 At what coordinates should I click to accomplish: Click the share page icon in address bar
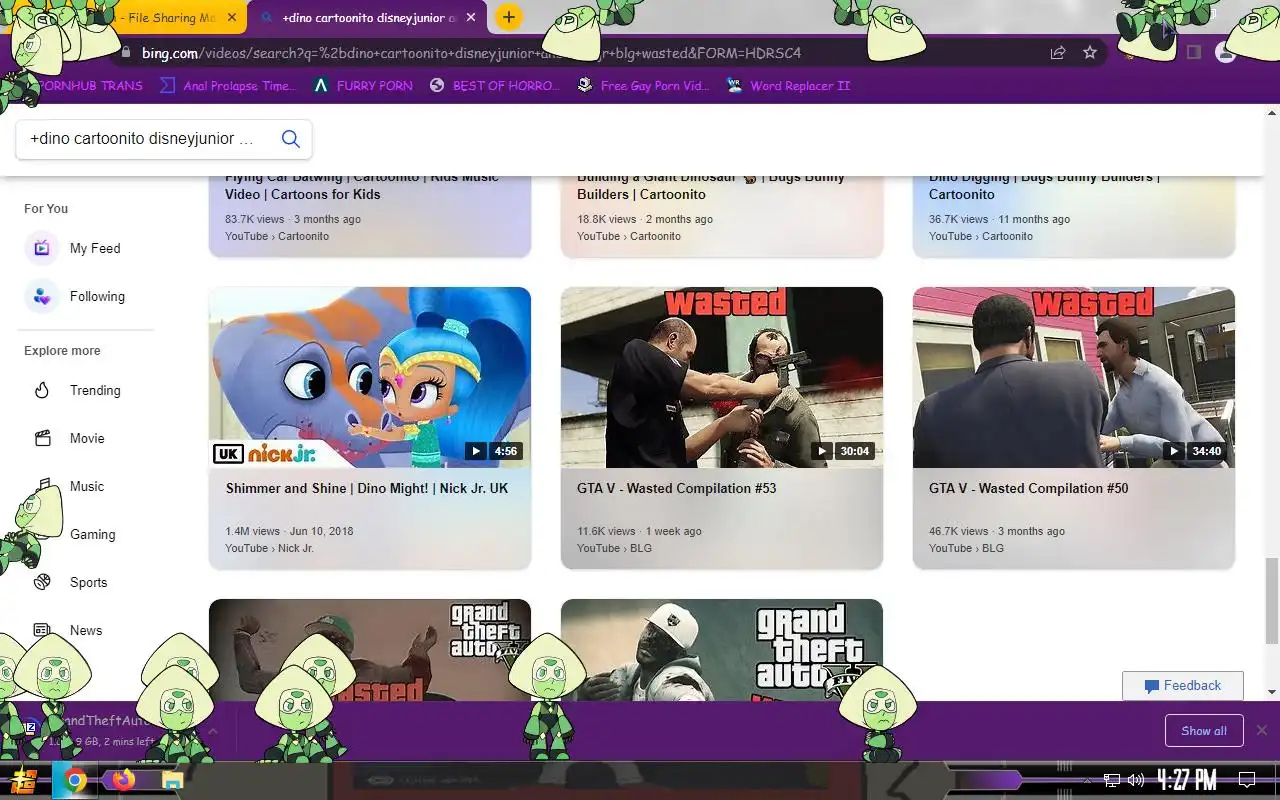click(1057, 53)
